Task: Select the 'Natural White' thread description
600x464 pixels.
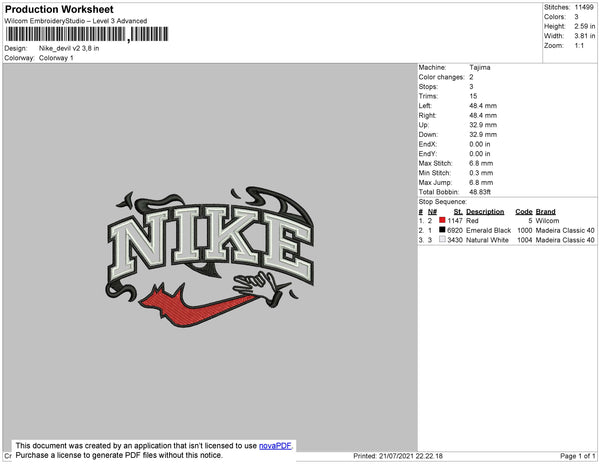Action: 487,240
